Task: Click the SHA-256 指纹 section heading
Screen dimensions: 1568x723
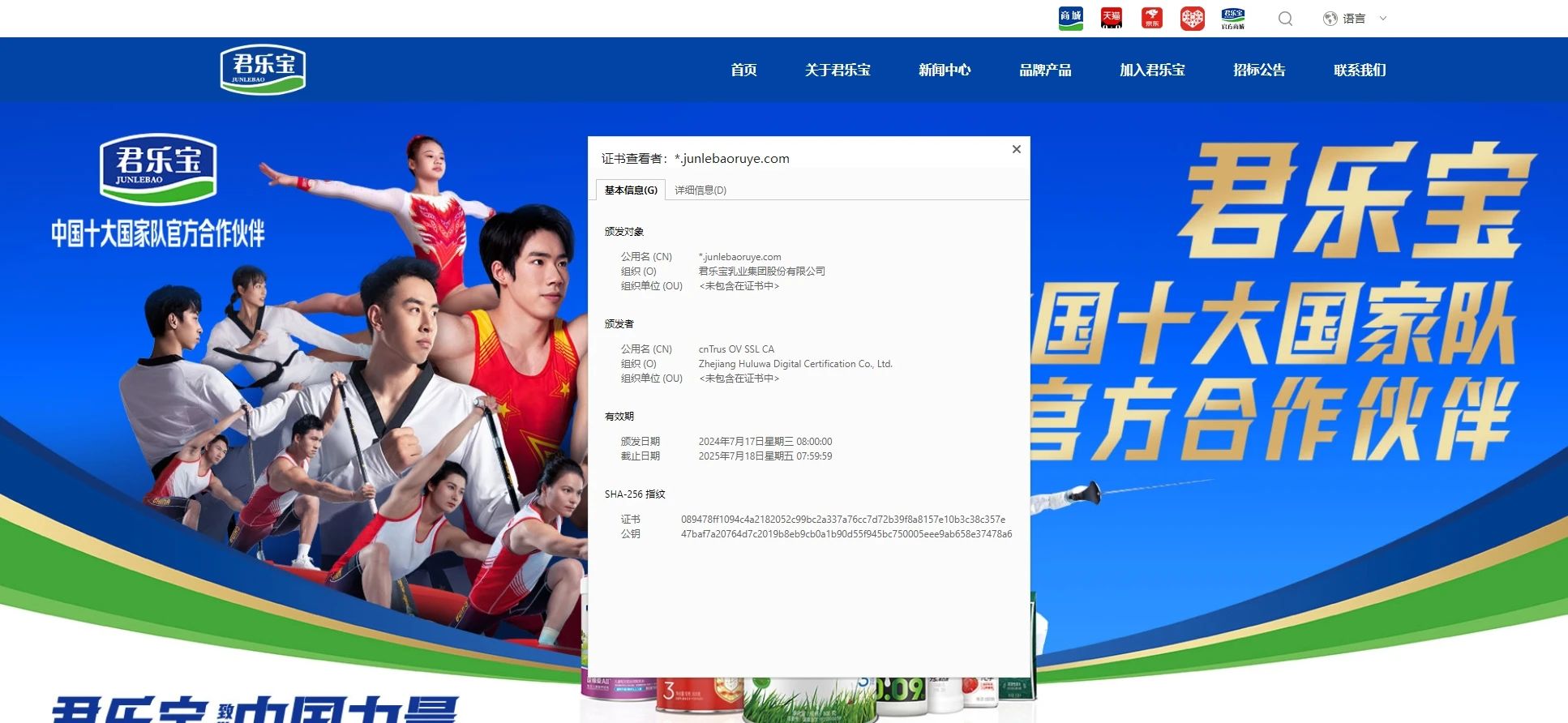Action: point(635,494)
